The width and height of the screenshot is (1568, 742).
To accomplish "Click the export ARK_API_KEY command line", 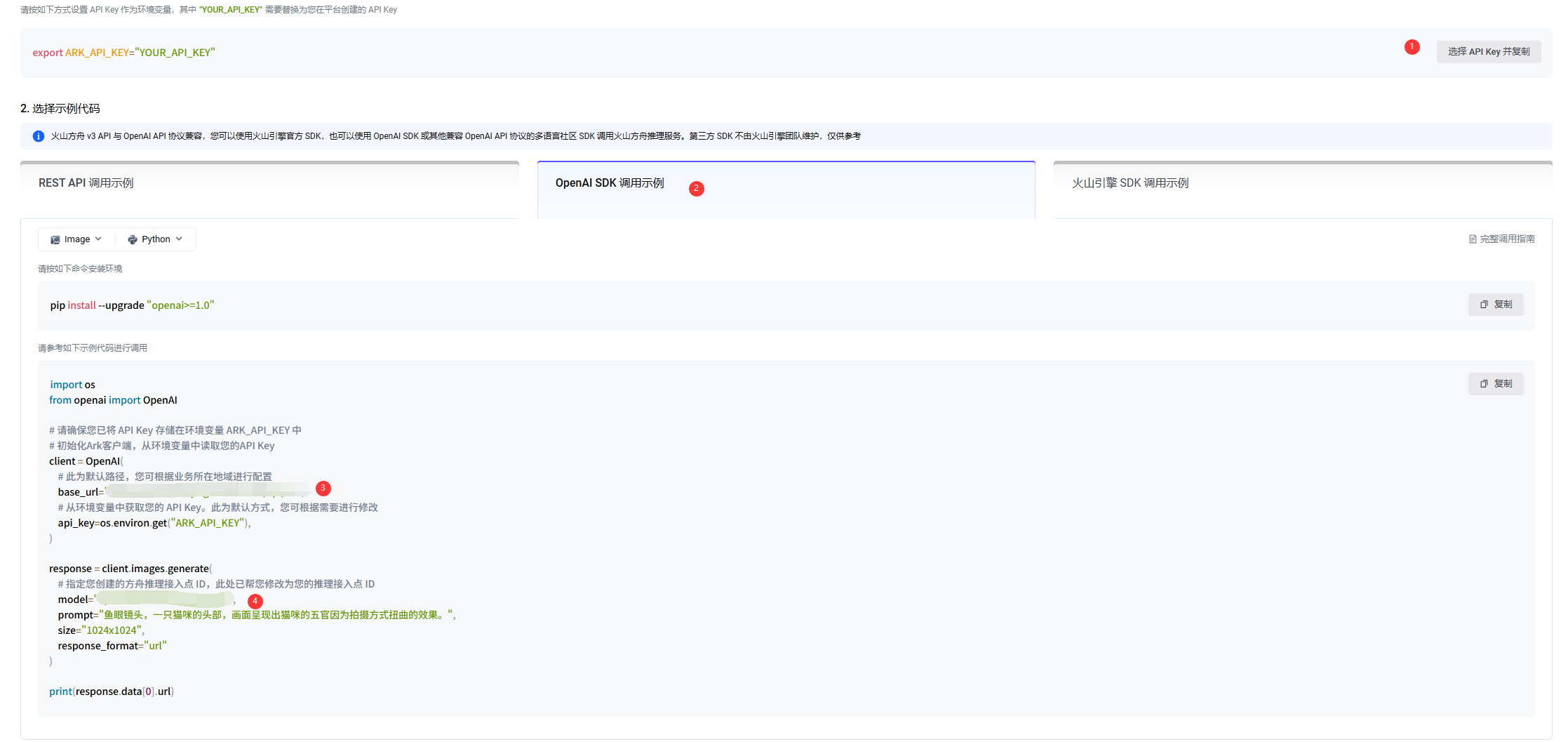I will [x=123, y=53].
